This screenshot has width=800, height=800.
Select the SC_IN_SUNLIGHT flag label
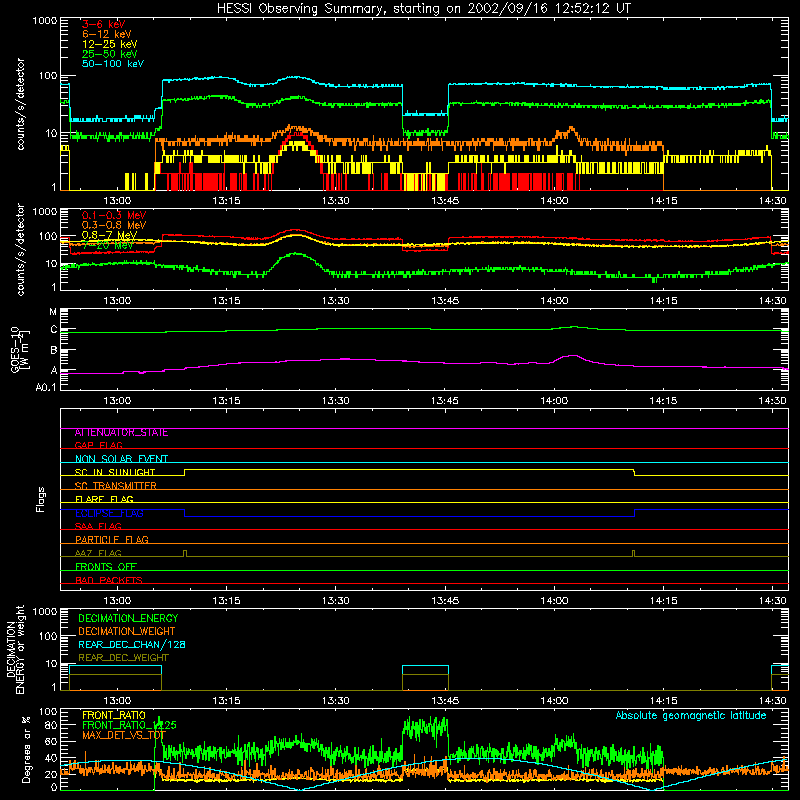click(115, 472)
